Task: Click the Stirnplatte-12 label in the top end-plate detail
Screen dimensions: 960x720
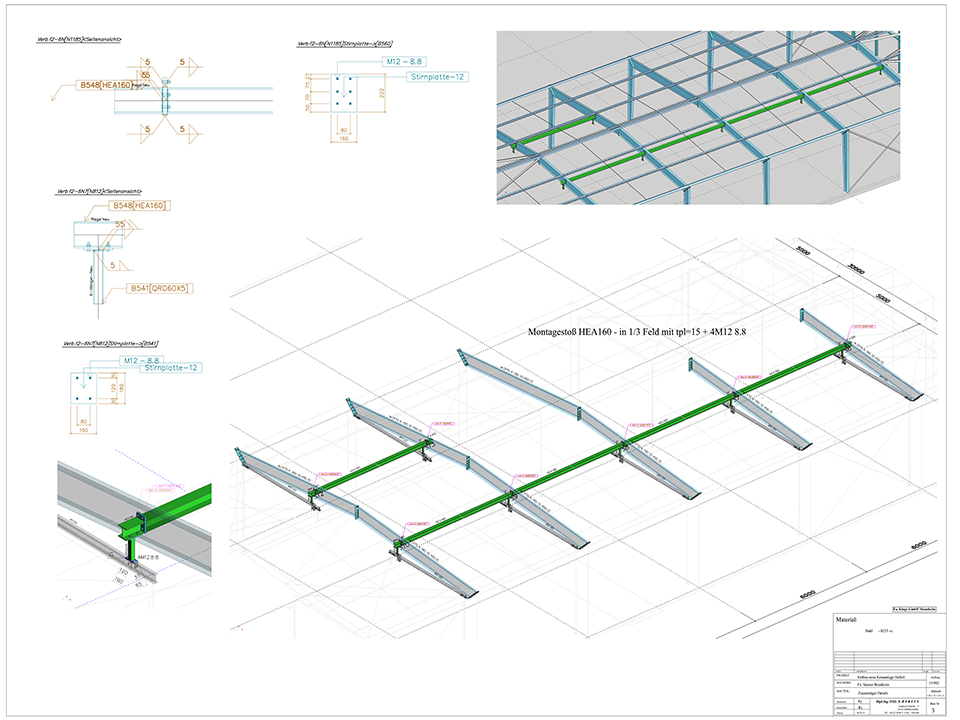Action: [436, 76]
